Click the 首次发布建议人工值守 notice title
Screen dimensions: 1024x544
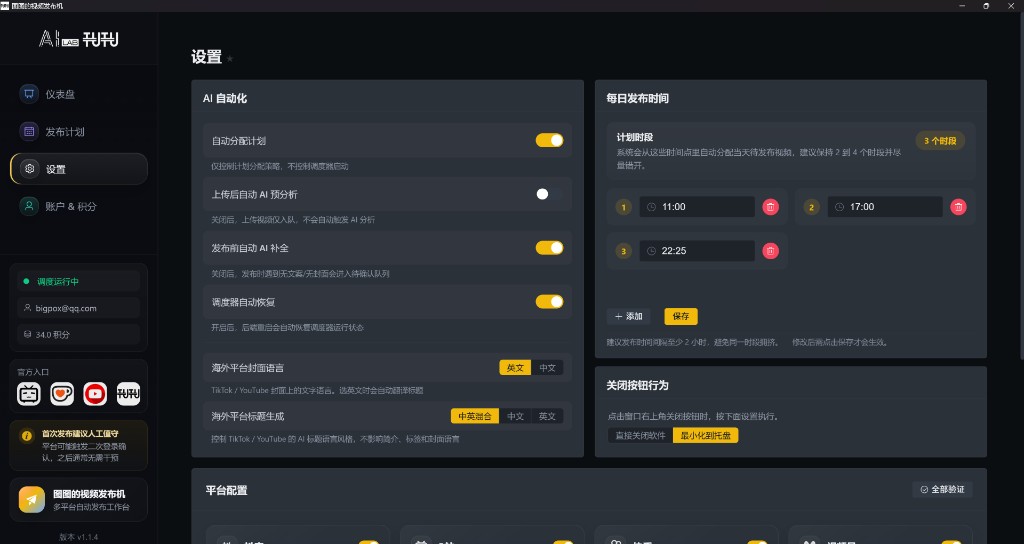[80, 434]
